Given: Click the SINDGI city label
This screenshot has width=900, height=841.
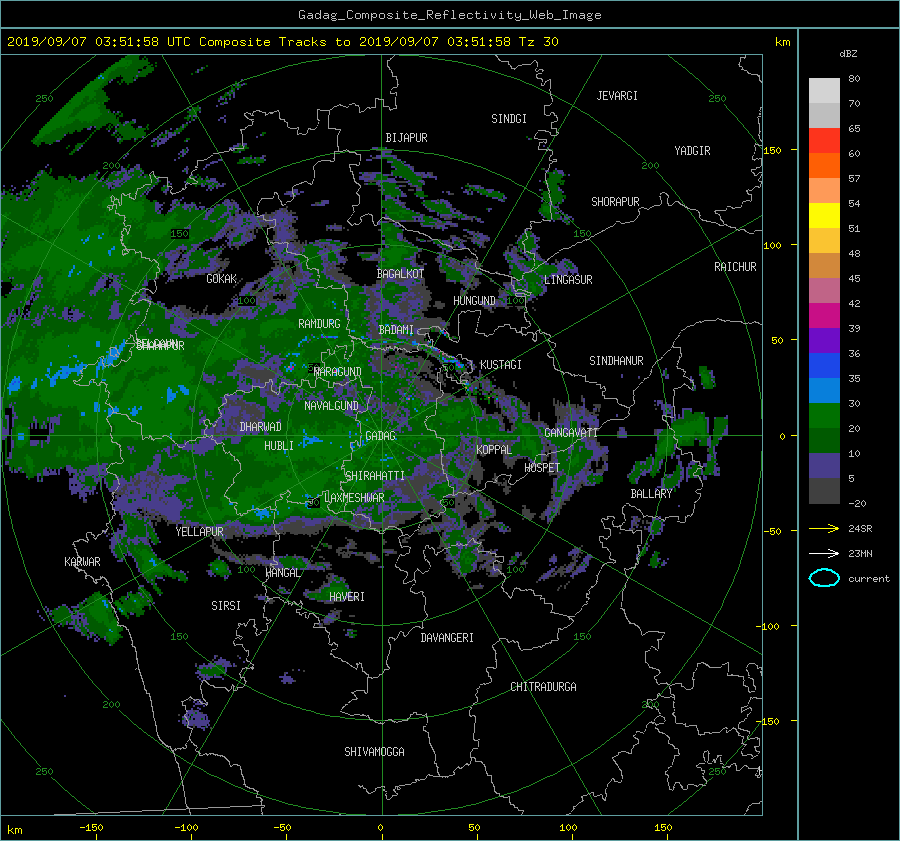Looking at the screenshot, I should pos(509,119).
